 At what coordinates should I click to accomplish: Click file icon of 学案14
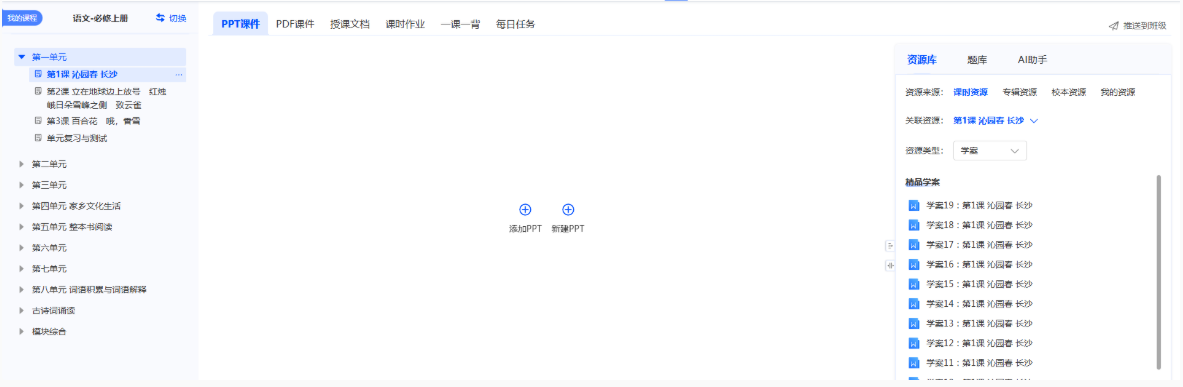tap(913, 303)
